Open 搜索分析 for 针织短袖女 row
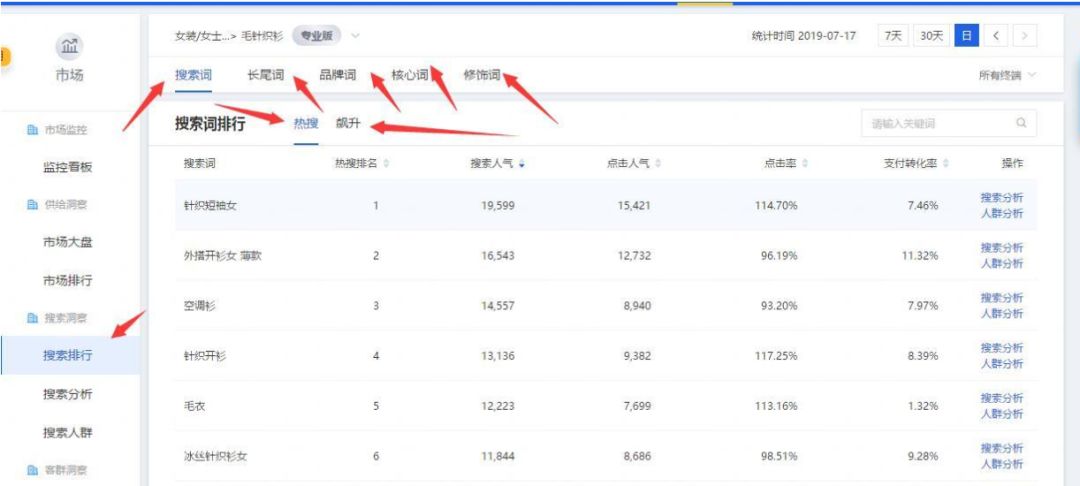 click(1002, 198)
